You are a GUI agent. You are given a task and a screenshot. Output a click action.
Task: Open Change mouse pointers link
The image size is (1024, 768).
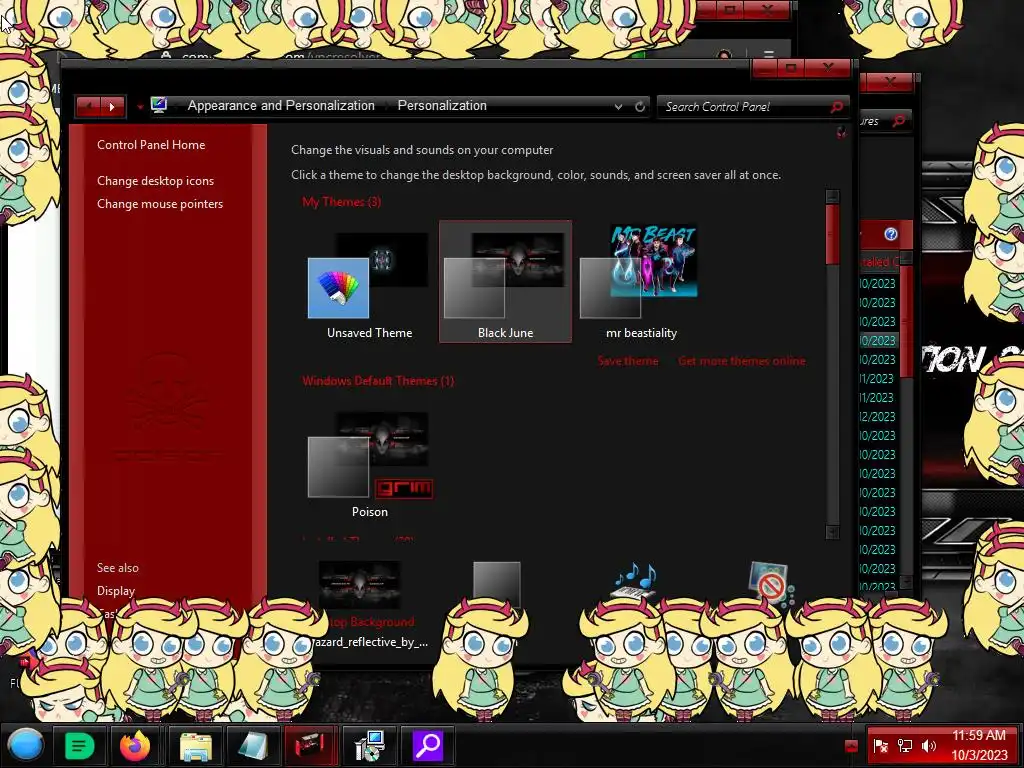[160, 204]
